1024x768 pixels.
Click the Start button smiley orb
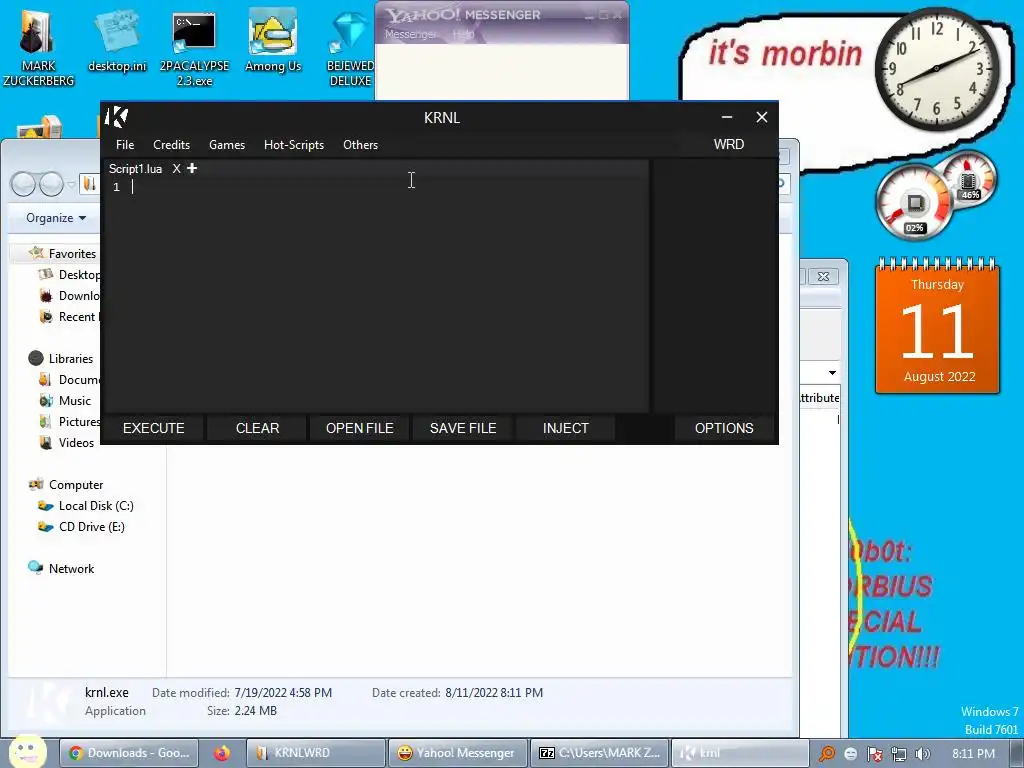[x=27, y=751]
